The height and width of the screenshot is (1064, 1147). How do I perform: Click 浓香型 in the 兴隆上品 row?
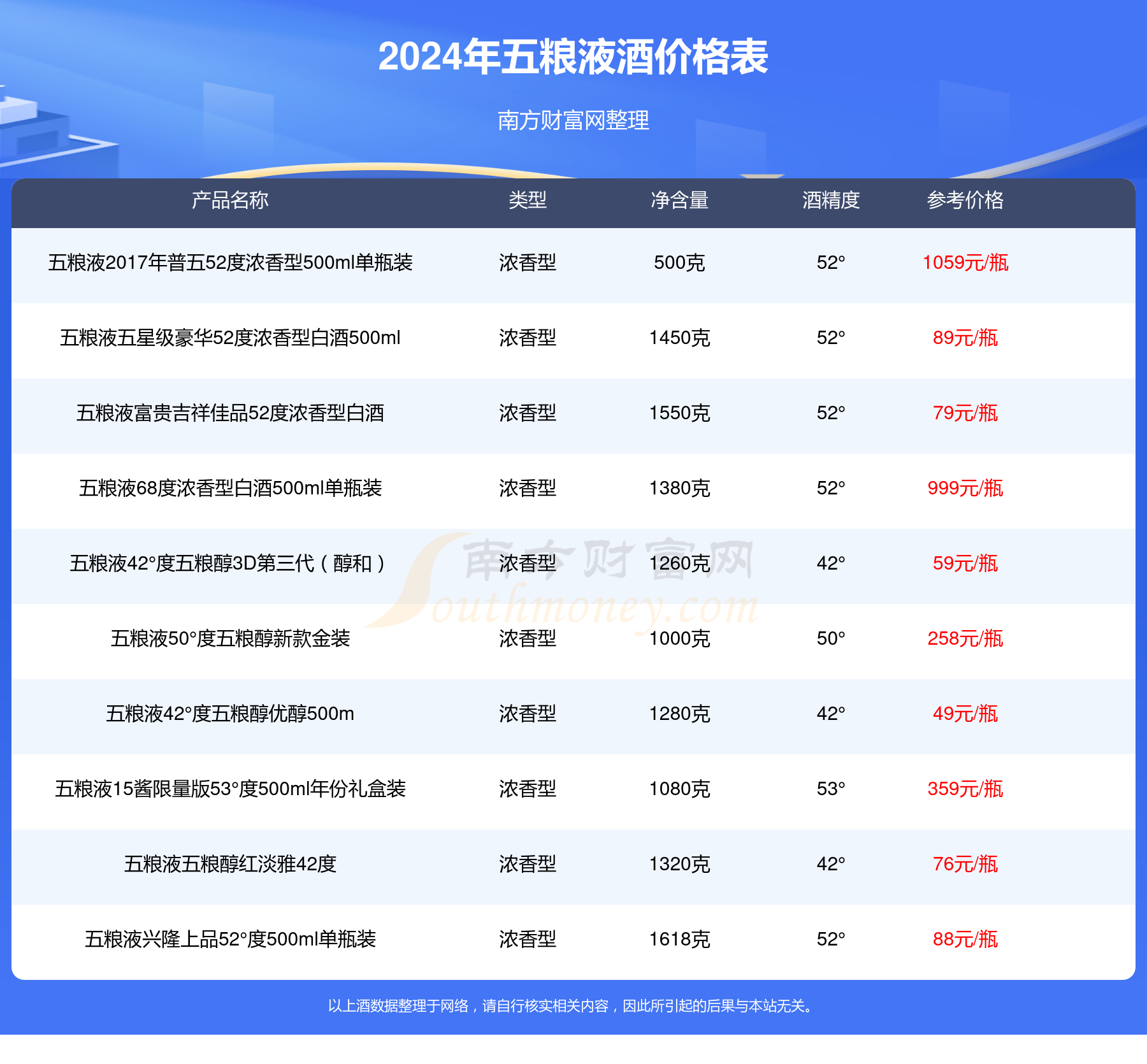click(x=528, y=939)
